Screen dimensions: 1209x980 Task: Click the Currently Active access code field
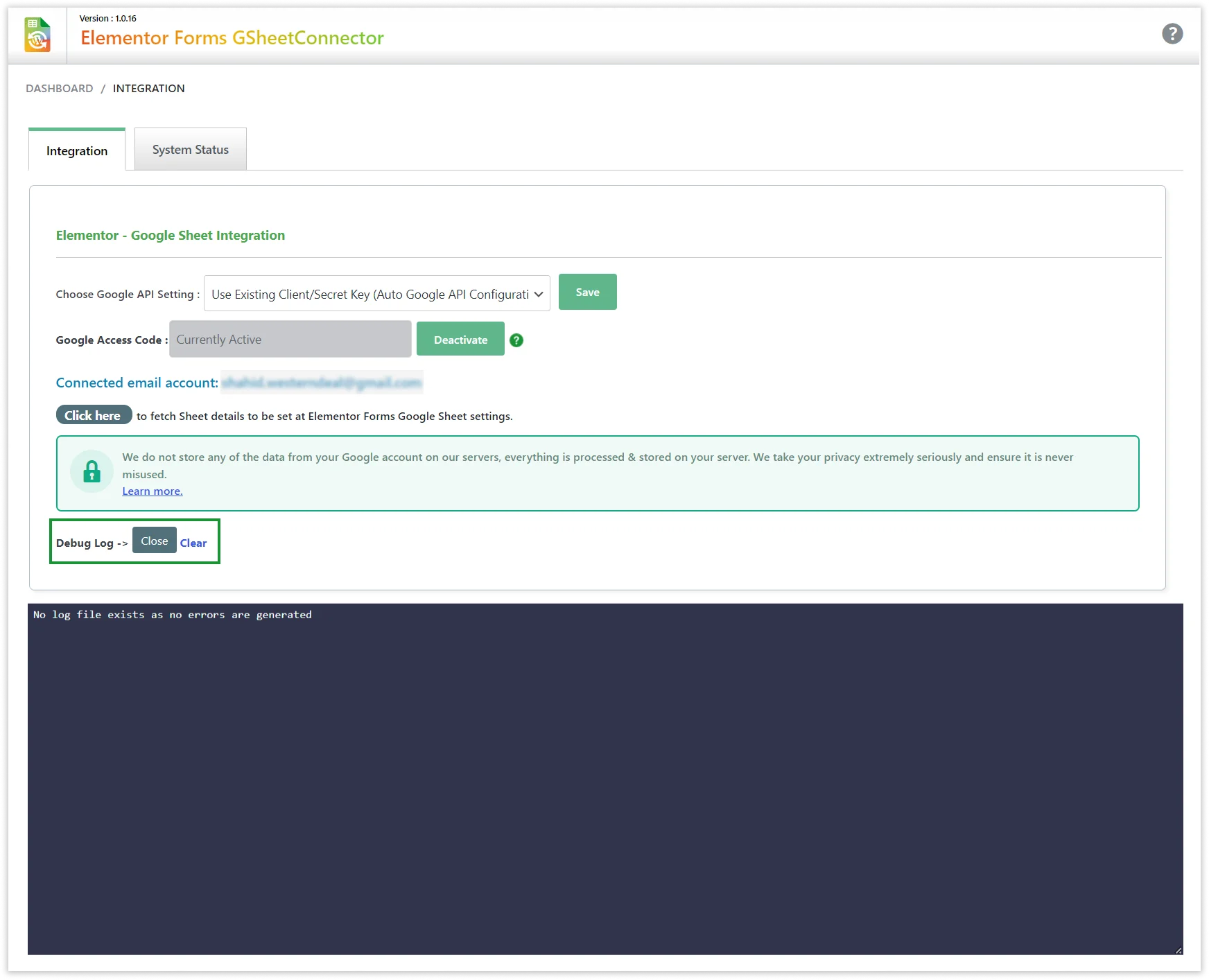[290, 340]
